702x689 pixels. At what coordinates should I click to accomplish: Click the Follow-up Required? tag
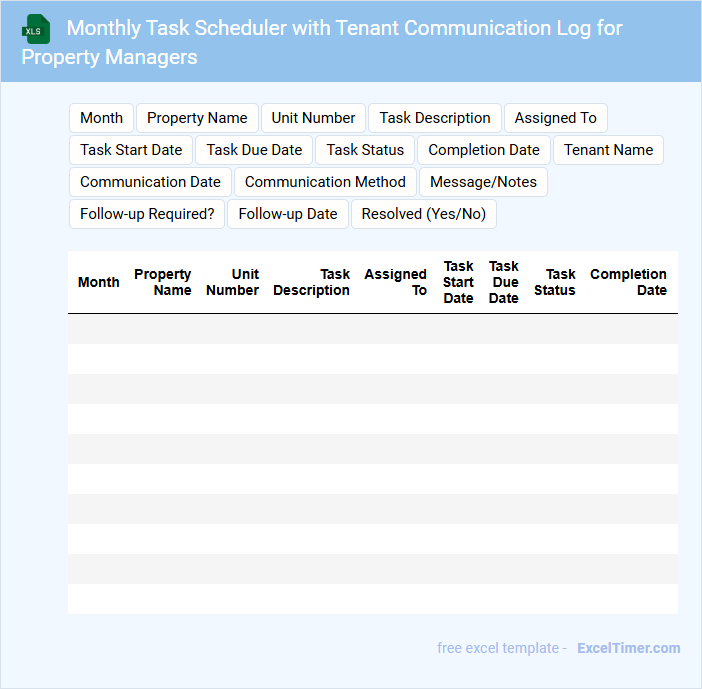pos(147,214)
